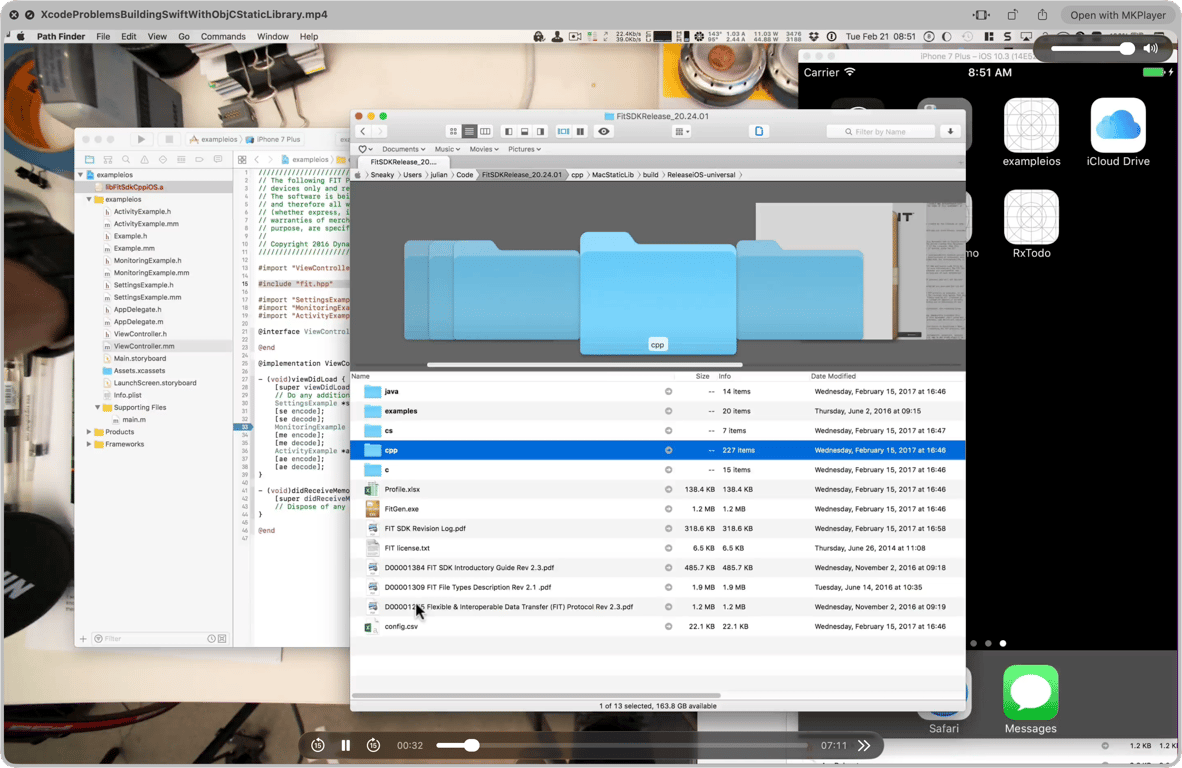Click julian in the path bar

coord(439,175)
